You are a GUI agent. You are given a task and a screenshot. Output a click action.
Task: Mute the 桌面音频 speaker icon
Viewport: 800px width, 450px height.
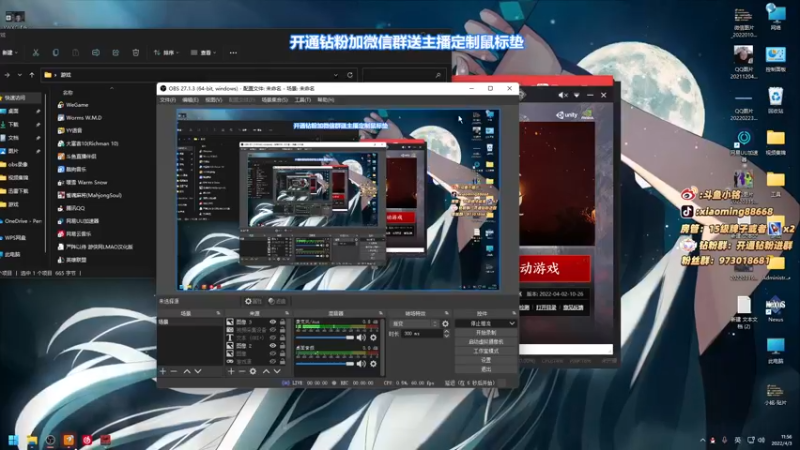click(x=361, y=363)
